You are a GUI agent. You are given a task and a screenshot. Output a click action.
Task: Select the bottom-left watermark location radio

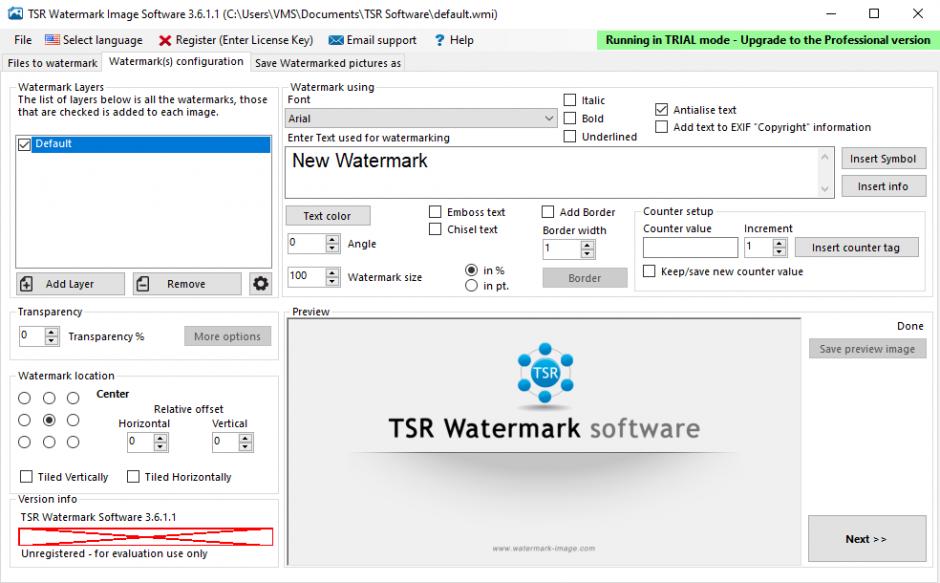pyautogui.click(x=25, y=443)
